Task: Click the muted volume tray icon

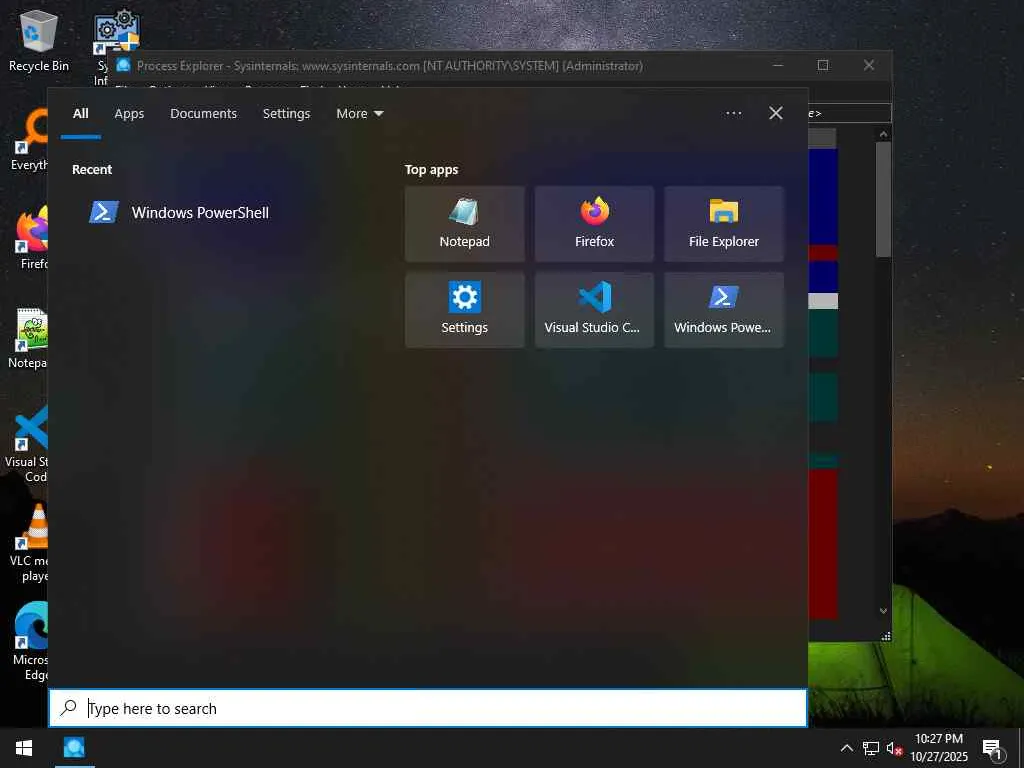Action: tap(894, 748)
